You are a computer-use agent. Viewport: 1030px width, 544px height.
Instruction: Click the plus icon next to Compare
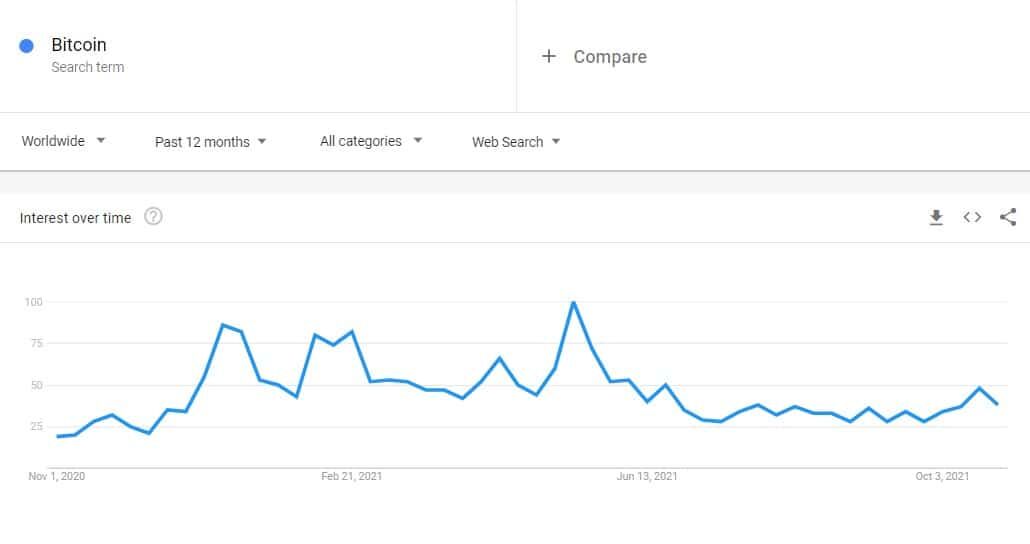coord(548,57)
